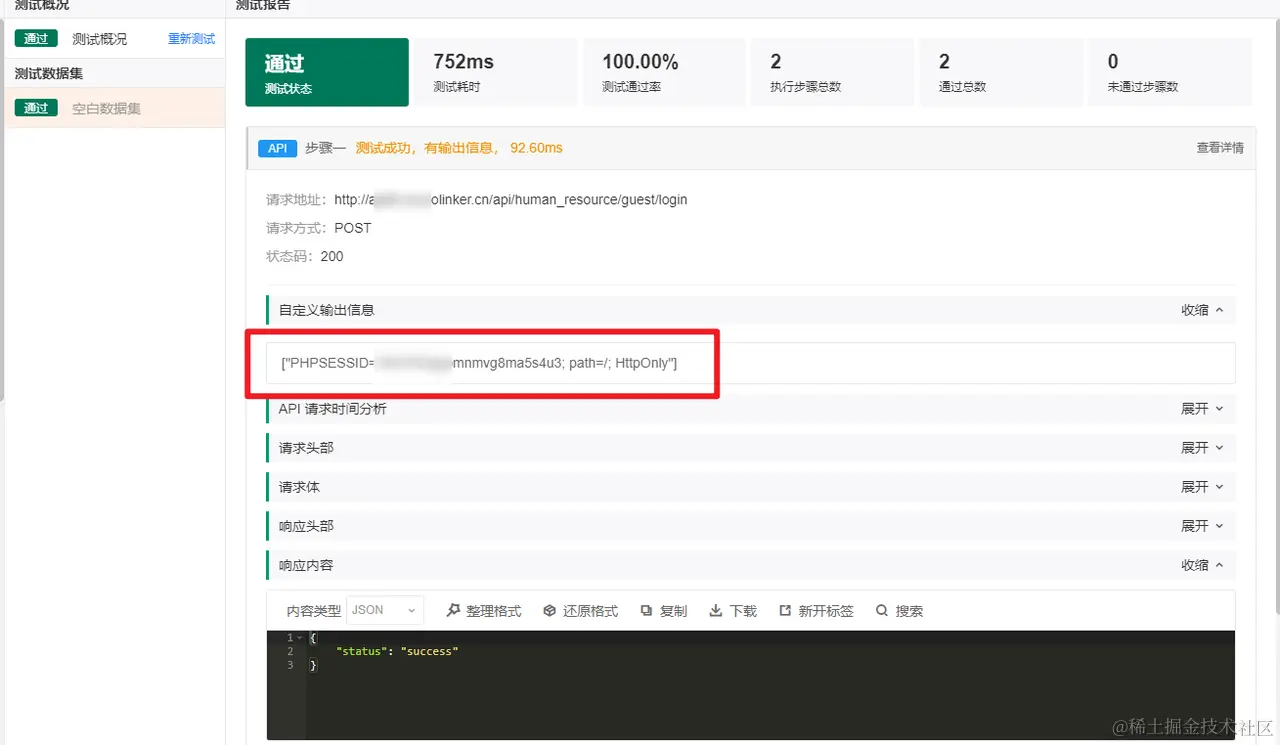Image resolution: width=1280 pixels, height=745 pixels.
Task: Click the PHPSESSID output text box
Action: coord(751,363)
